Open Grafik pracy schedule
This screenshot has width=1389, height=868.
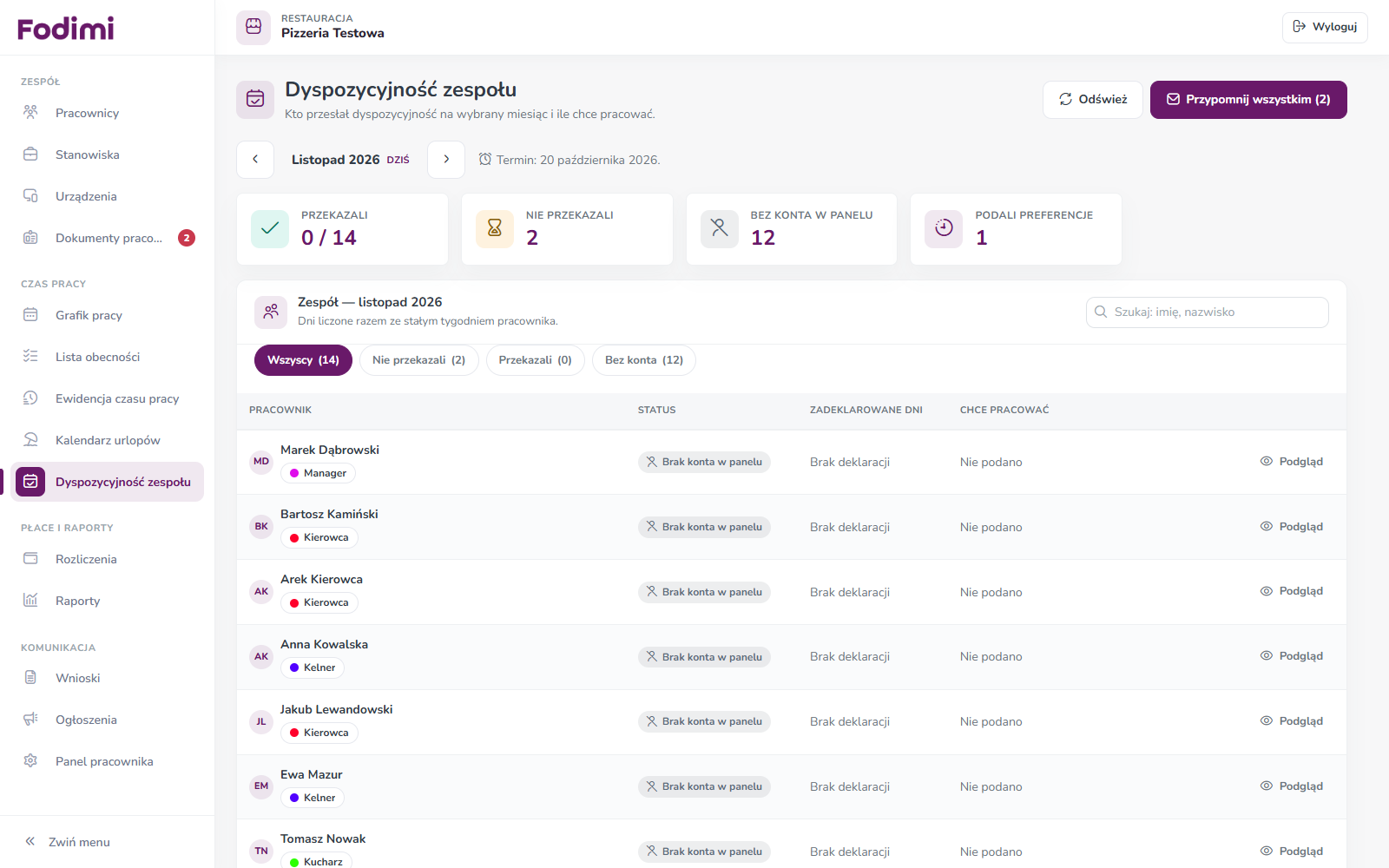(108, 315)
